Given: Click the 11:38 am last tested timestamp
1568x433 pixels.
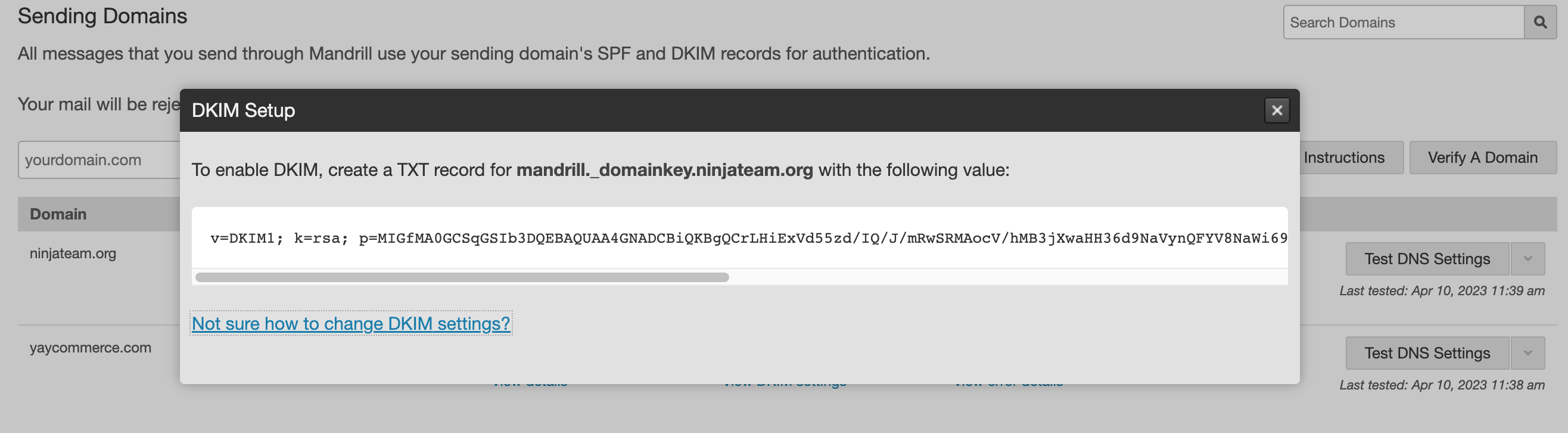Looking at the screenshot, I should coord(1441,385).
